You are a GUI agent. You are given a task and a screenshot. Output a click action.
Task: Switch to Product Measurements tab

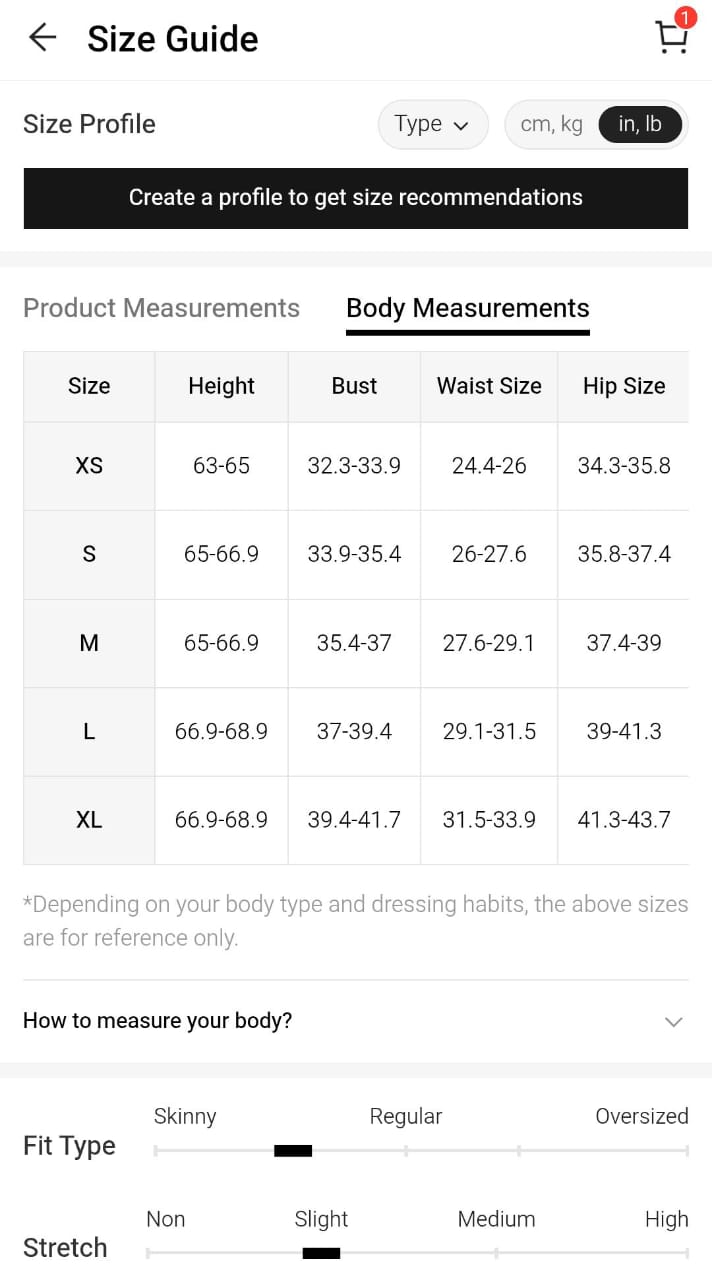tap(161, 308)
